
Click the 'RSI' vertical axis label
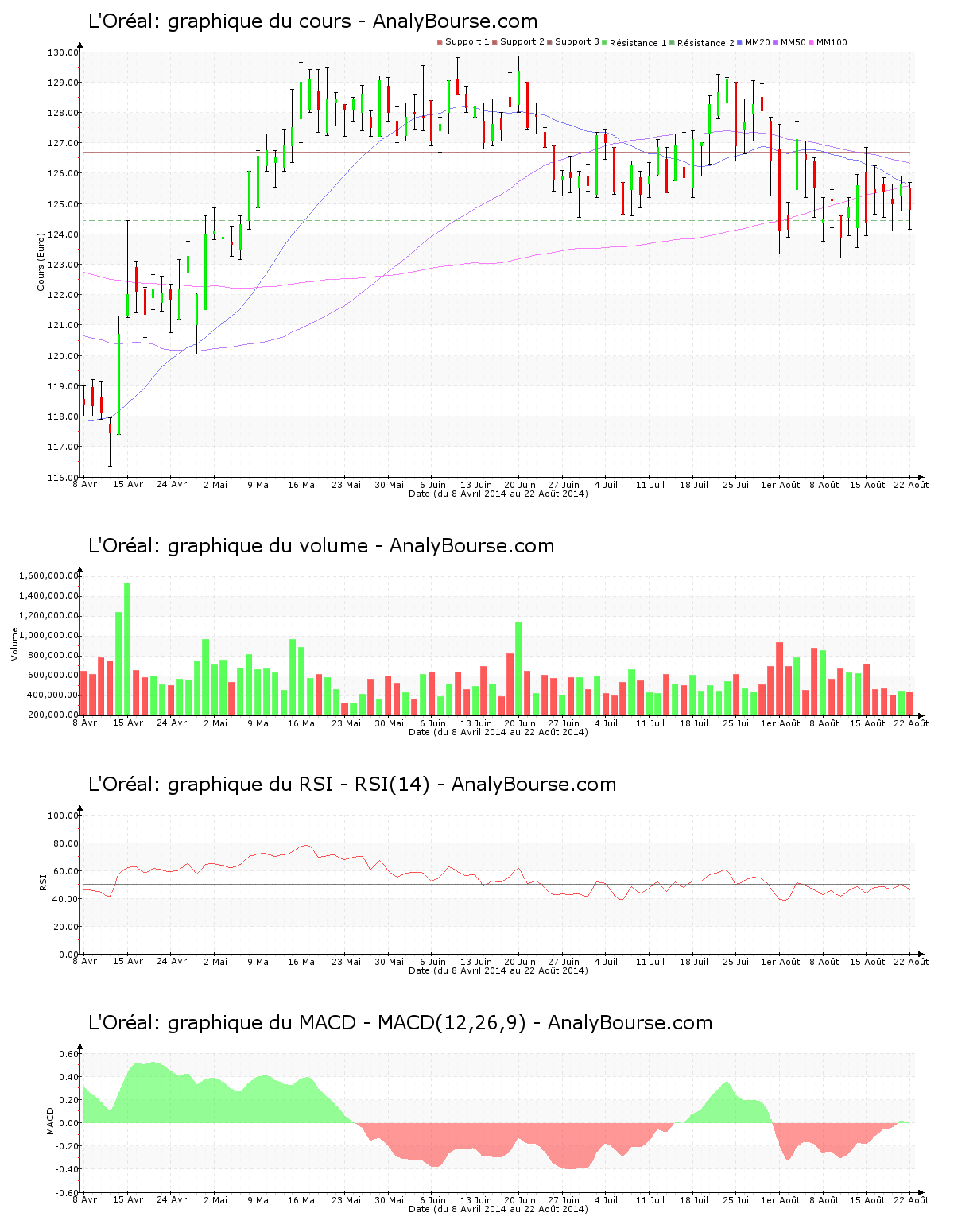point(42,881)
